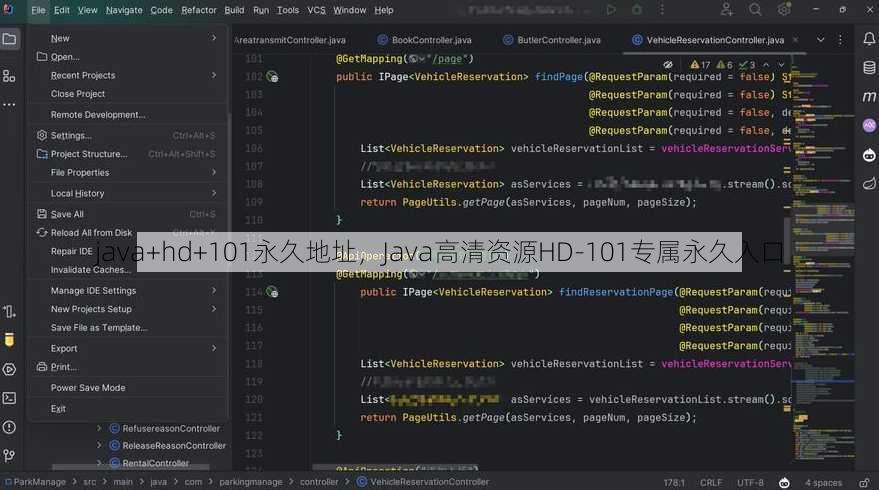Choose Exit from File menu
The image size is (879, 490).
(58, 409)
